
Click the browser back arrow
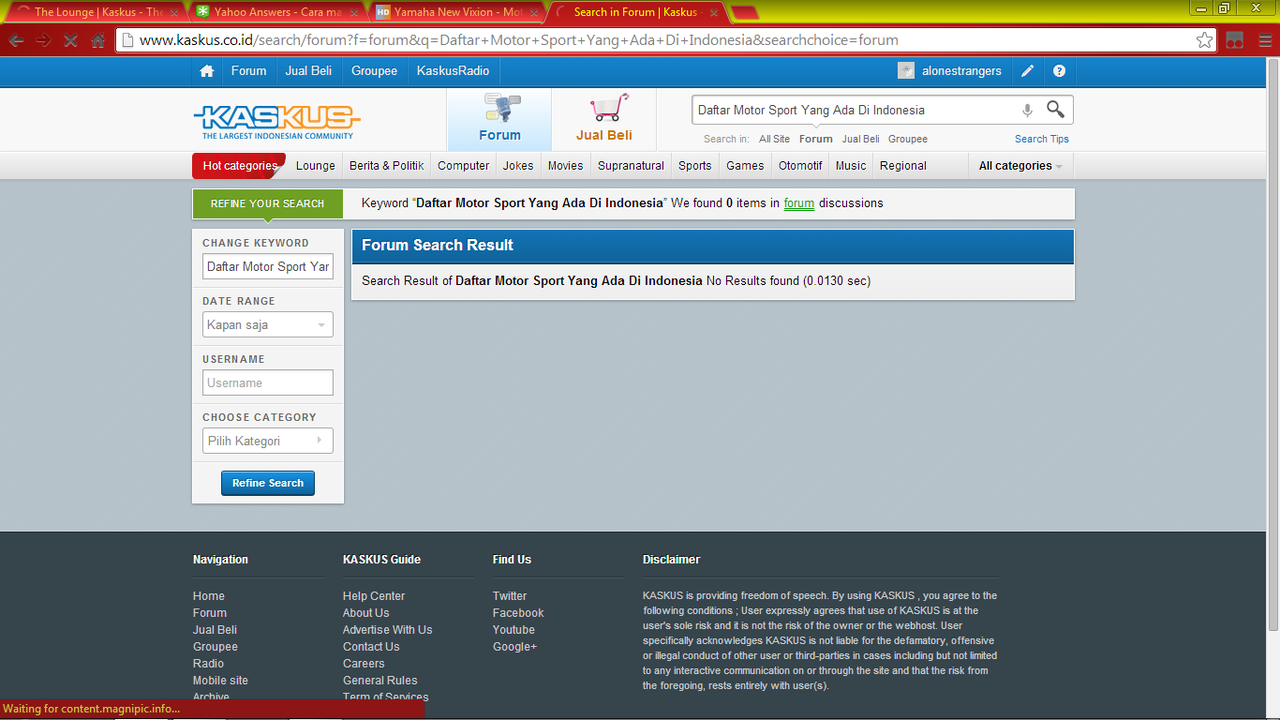click(x=16, y=40)
